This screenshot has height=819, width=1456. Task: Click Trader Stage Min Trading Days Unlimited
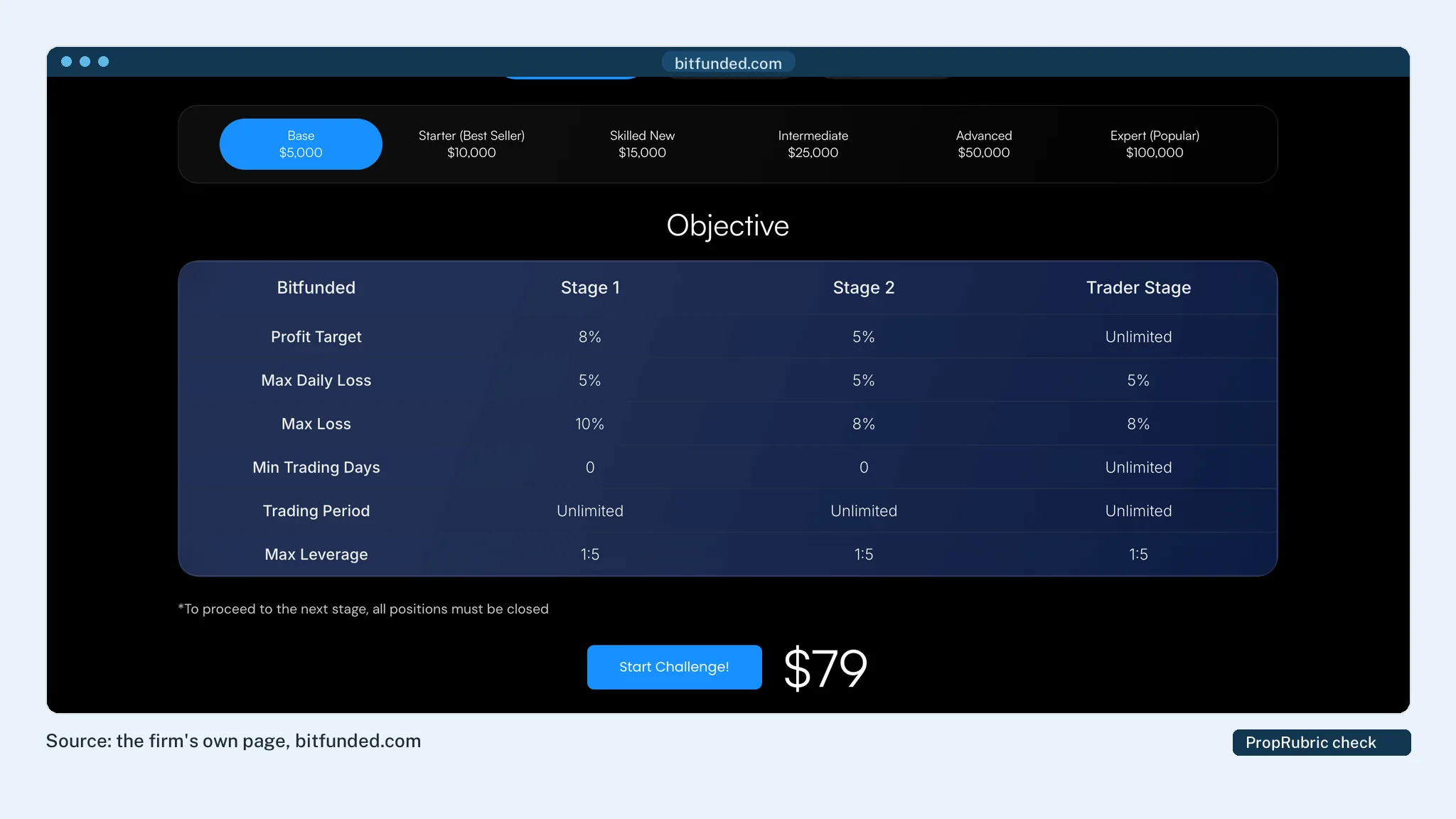tap(1138, 467)
